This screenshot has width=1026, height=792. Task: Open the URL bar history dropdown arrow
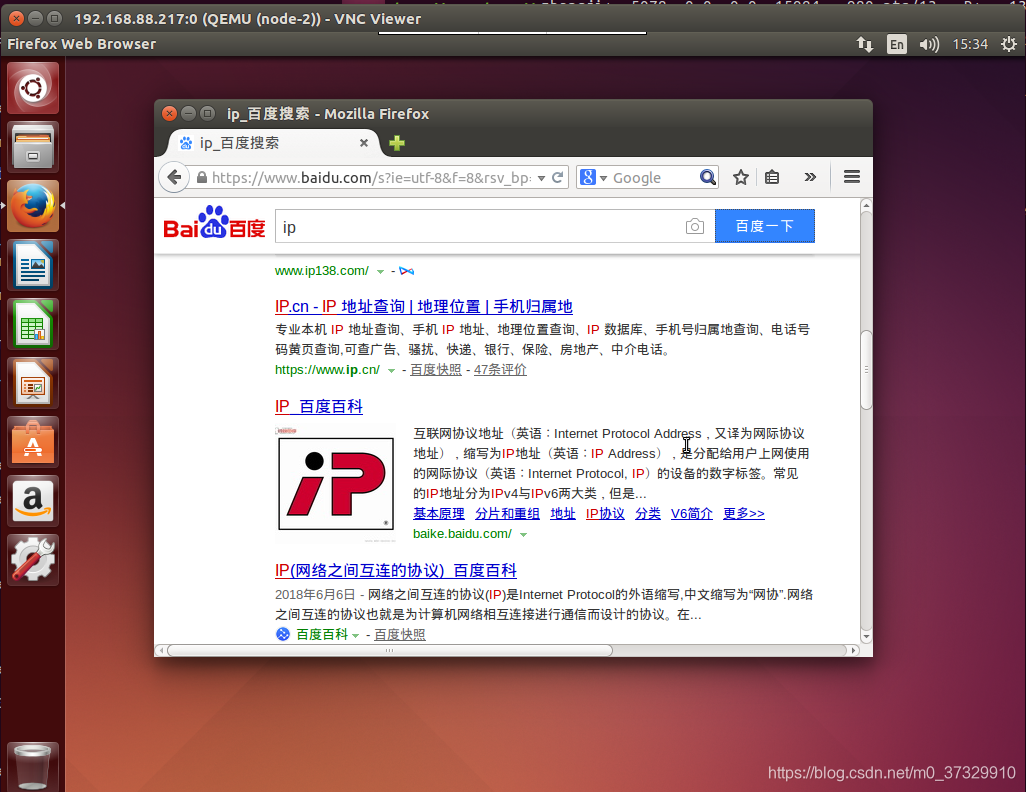click(541, 178)
